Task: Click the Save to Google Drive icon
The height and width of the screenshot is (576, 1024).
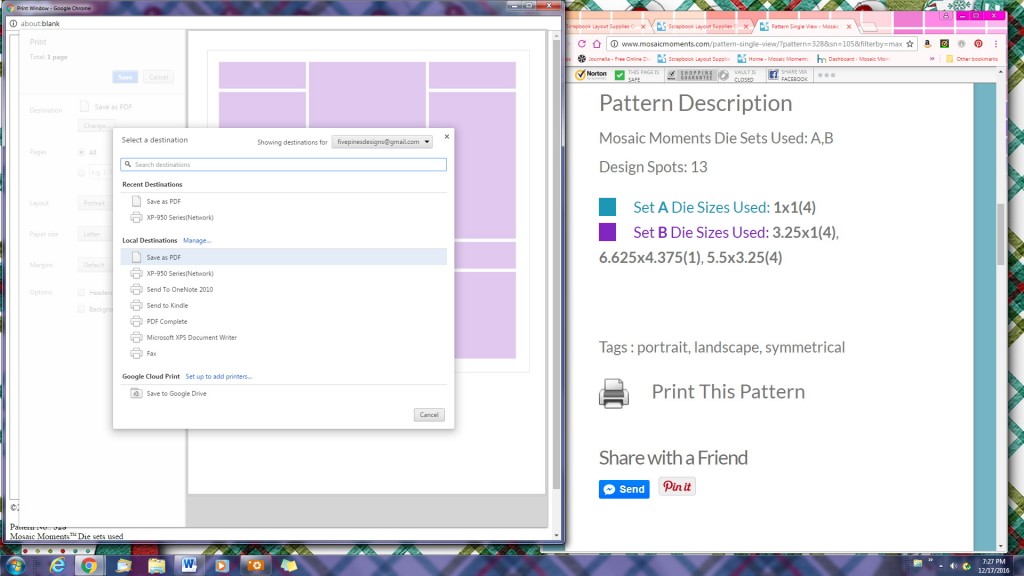Action: click(x=136, y=394)
